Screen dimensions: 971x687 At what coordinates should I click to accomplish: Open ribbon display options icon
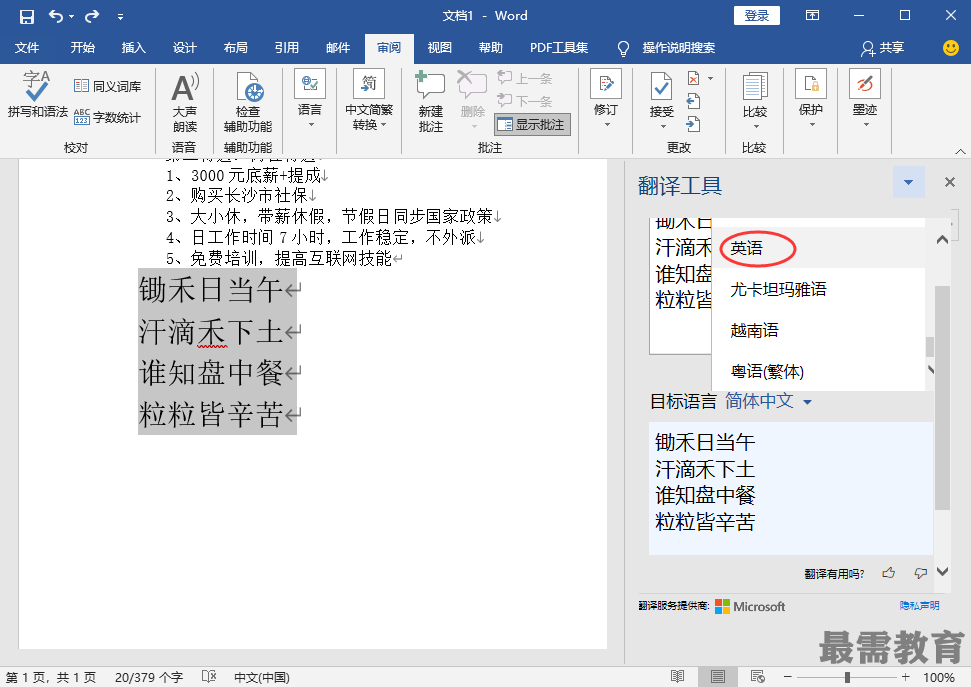point(812,15)
